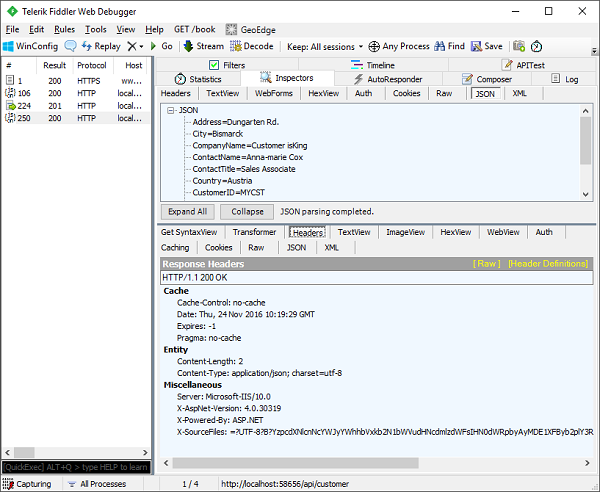
Task: Replay the selected session
Action: coord(101,46)
